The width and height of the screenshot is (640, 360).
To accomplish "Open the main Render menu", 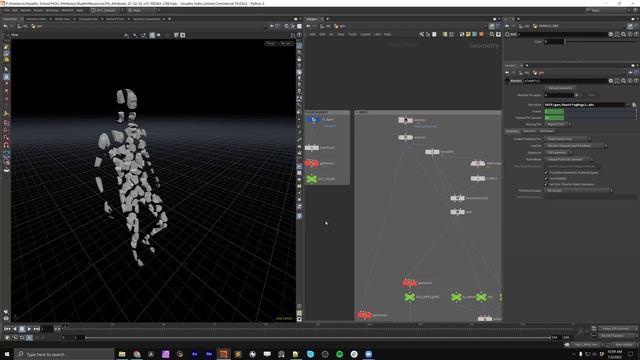I will pos(25,10).
